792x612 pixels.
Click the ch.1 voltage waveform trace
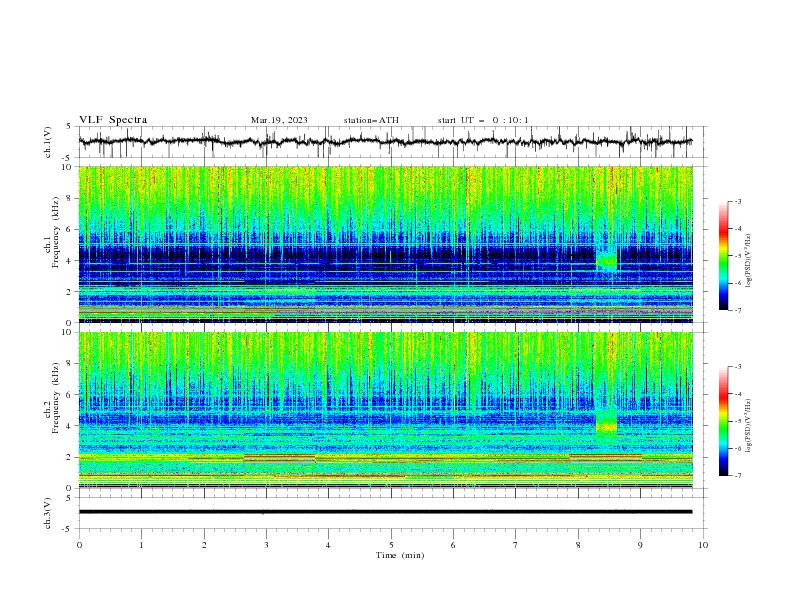click(385, 142)
